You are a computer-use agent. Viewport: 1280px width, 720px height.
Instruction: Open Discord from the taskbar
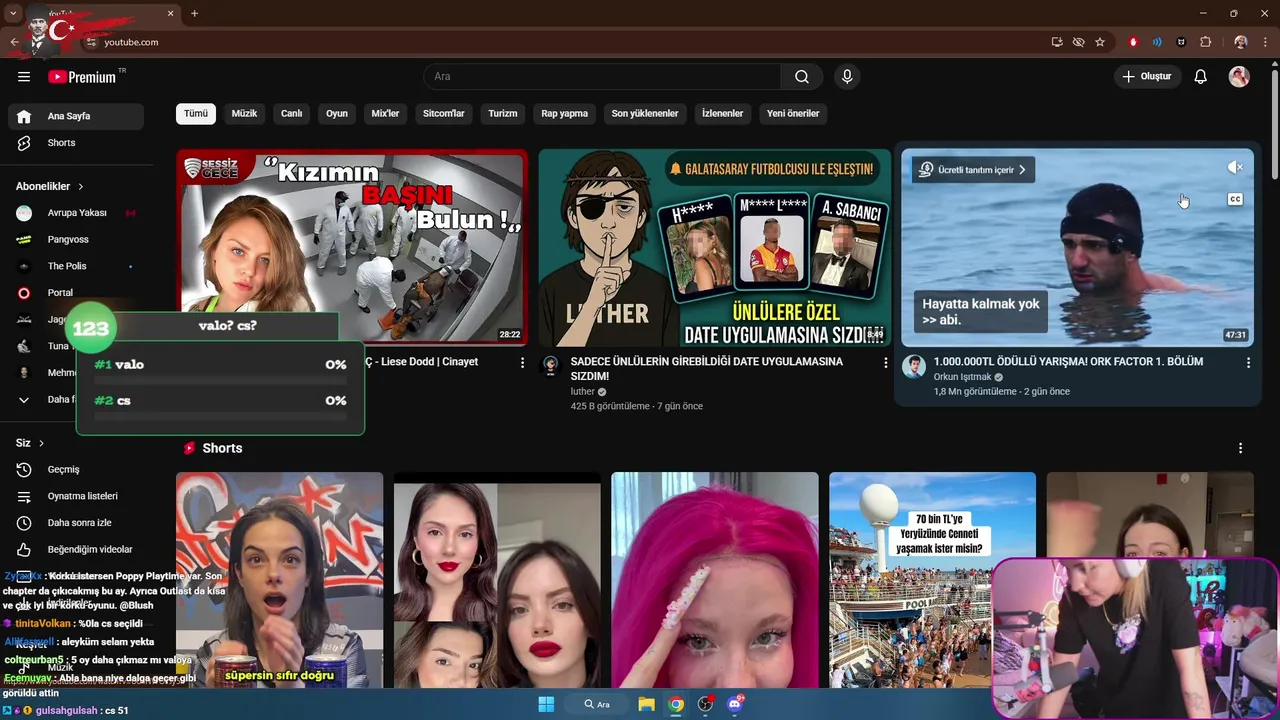point(736,704)
